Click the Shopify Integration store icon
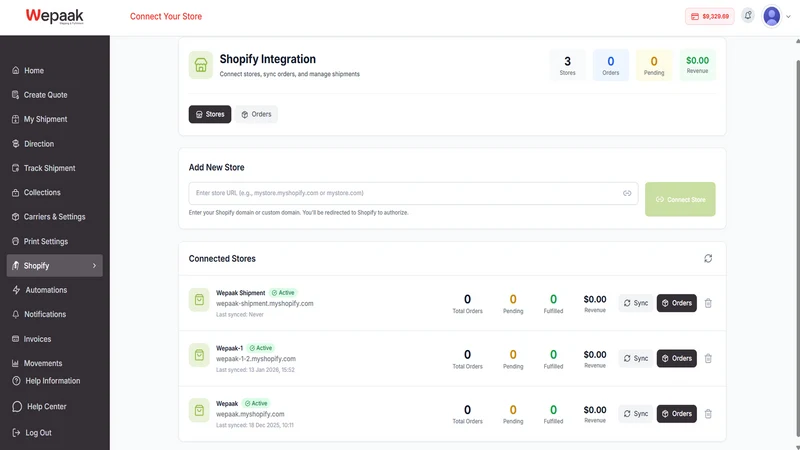Viewport: 800px width, 450px height. click(x=201, y=65)
